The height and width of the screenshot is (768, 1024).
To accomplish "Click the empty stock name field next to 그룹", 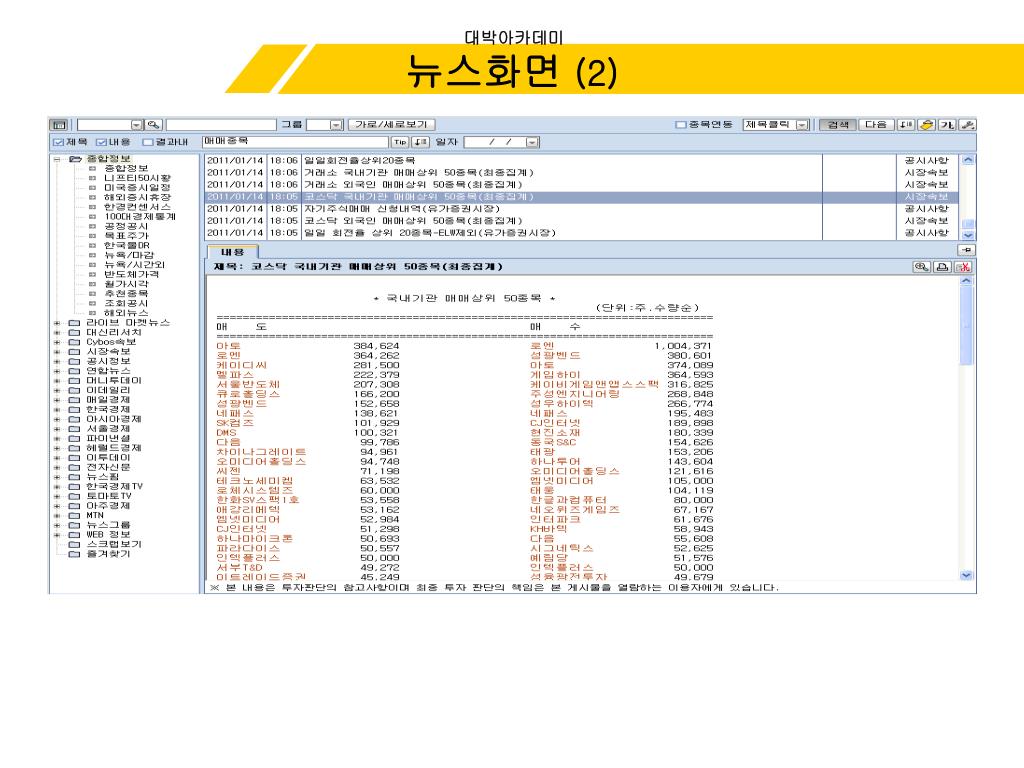I will pos(221,125).
